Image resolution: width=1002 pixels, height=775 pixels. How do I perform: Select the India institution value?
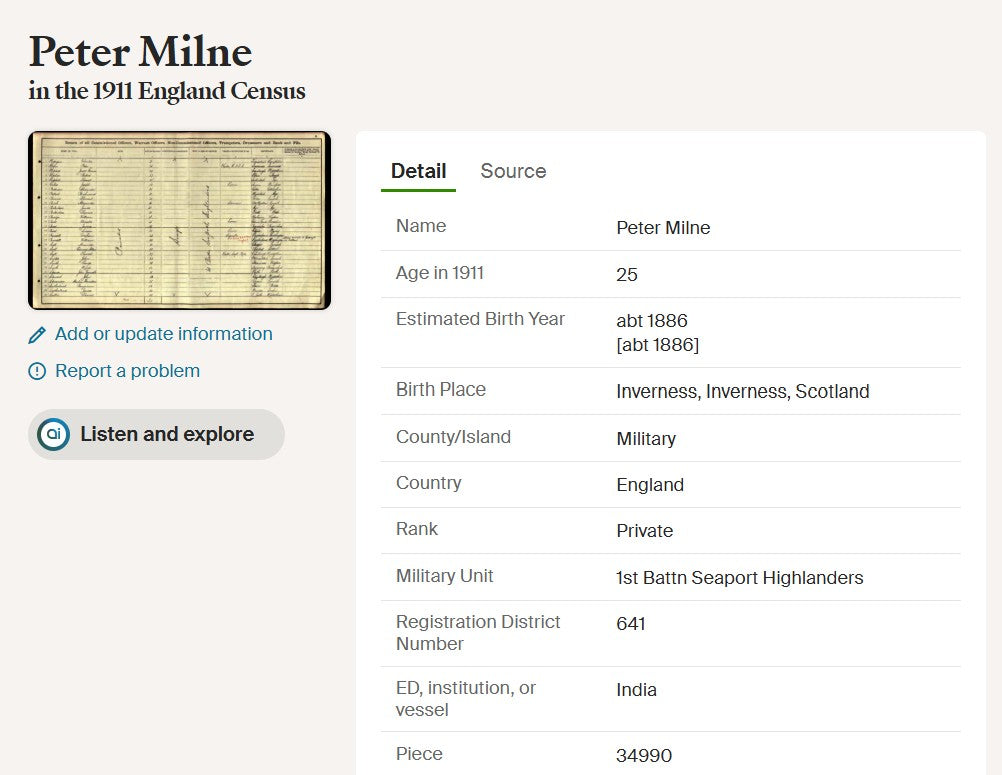pyautogui.click(x=636, y=690)
